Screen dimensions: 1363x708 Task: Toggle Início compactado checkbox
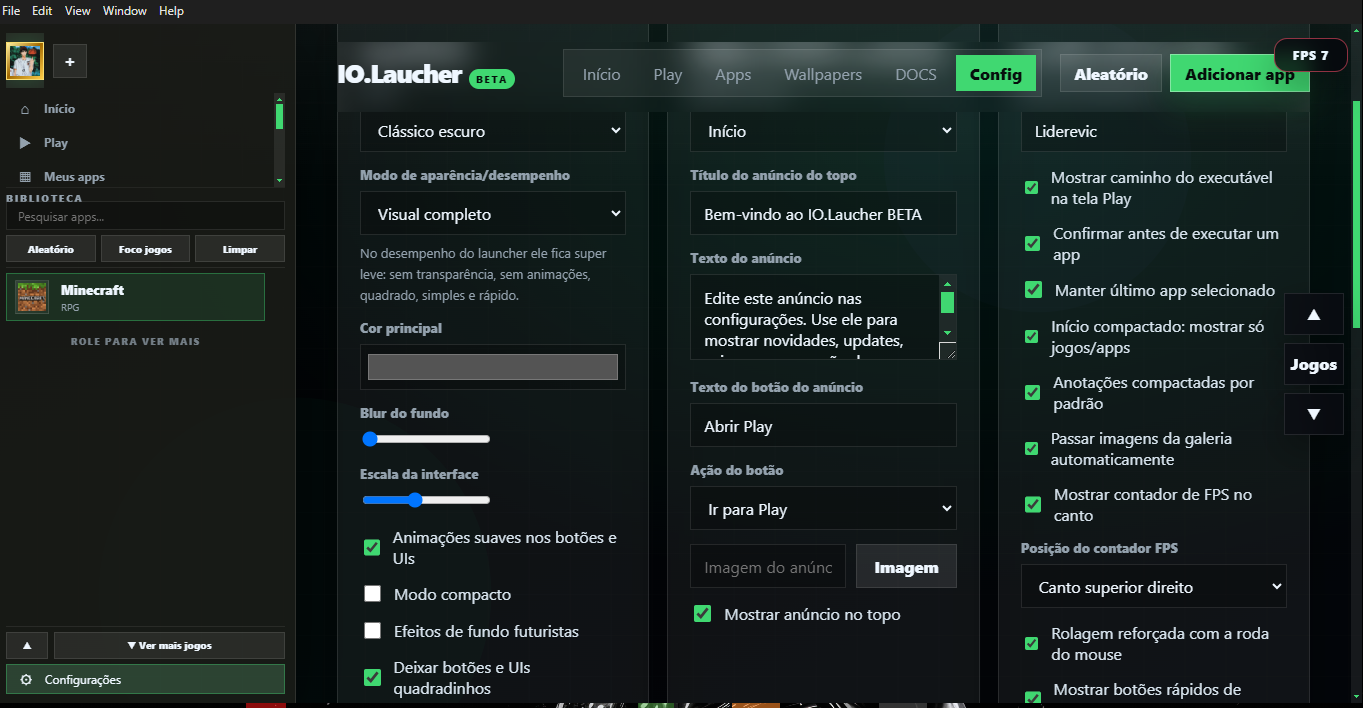[x=1031, y=337]
